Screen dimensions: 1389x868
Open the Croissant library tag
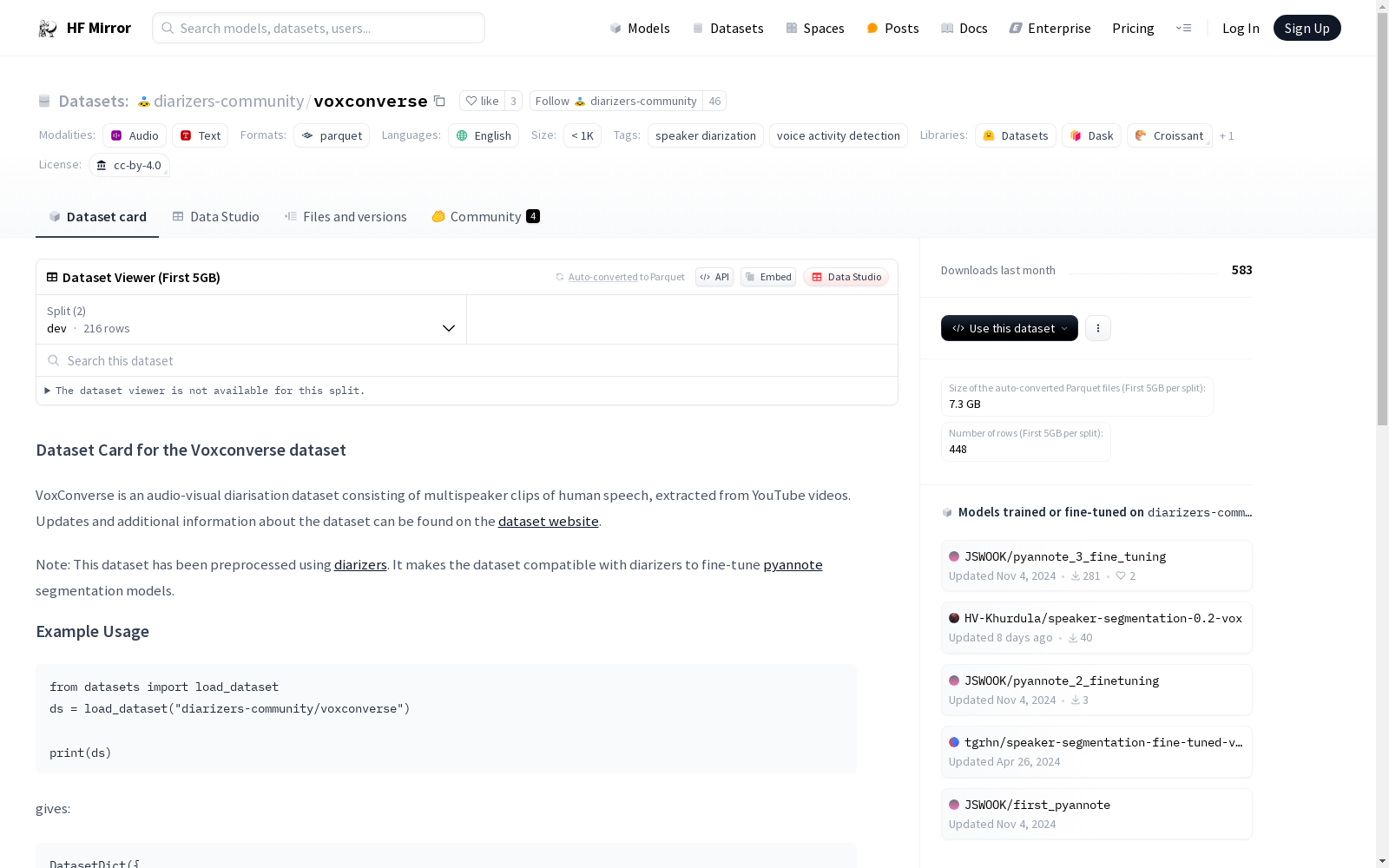(x=1169, y=135)
